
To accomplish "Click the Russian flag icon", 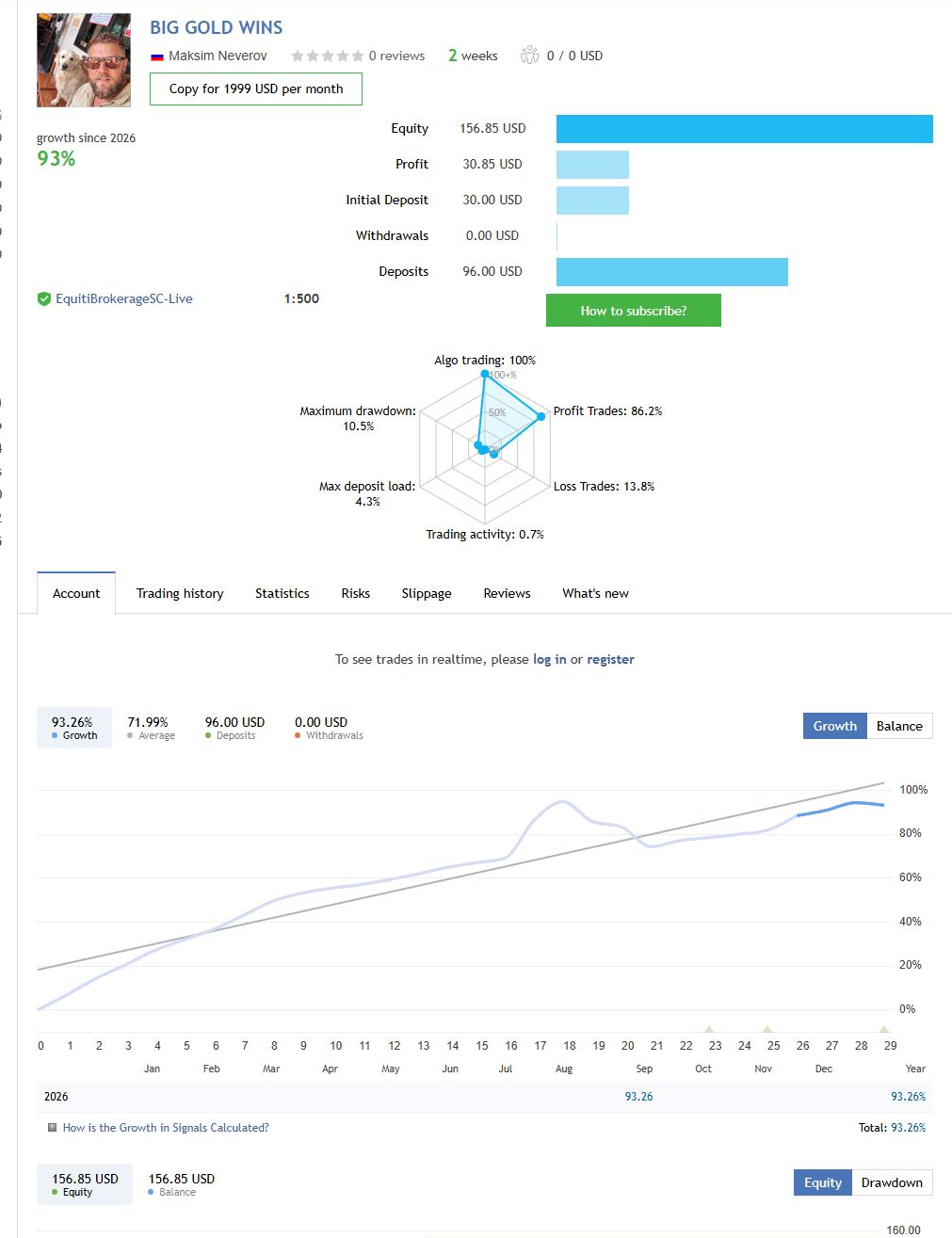I will pyautogui.click(x=157, y=56).
